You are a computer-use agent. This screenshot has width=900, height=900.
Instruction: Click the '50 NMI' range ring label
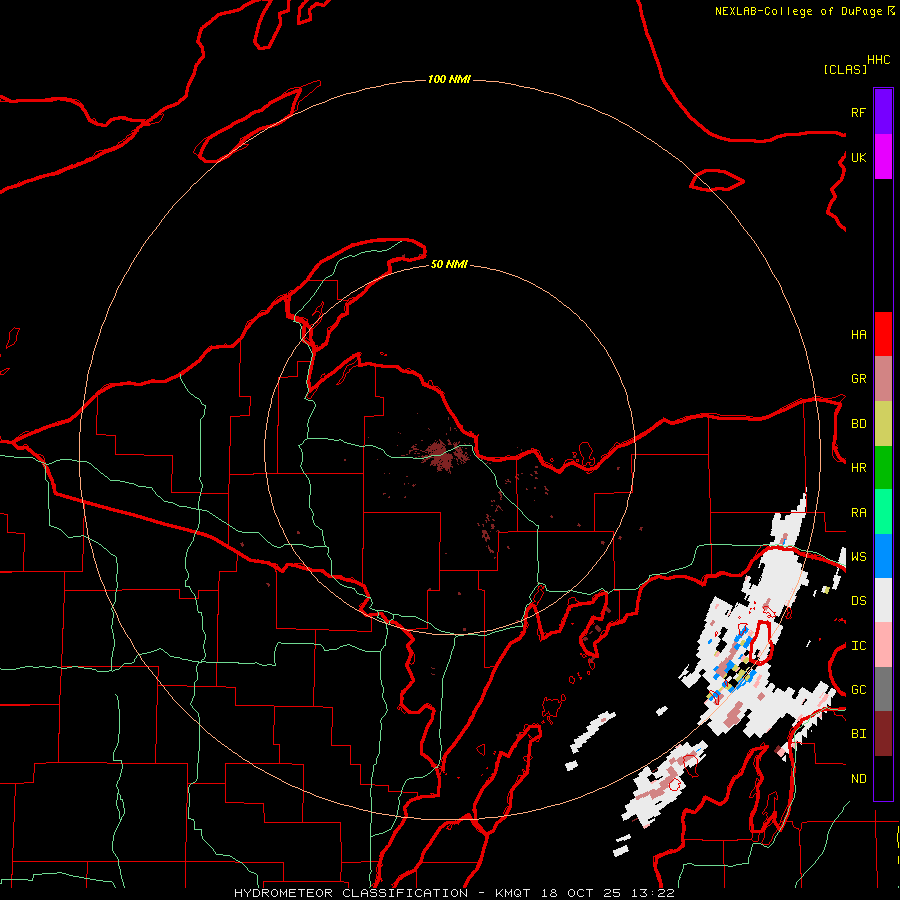coord(449,264)
